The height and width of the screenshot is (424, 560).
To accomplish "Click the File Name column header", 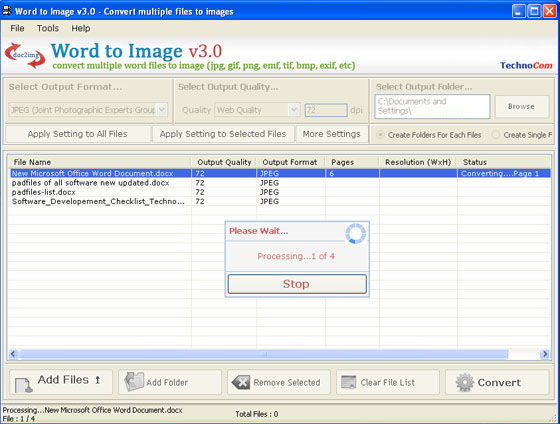I will [x=100, y=162].
